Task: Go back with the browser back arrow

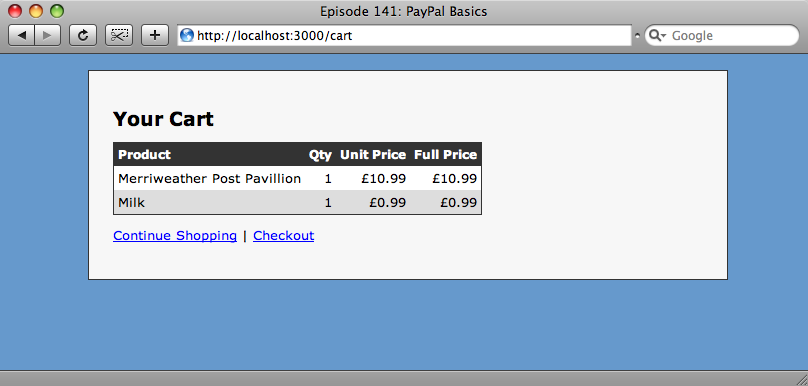Action: click(22, 35)
